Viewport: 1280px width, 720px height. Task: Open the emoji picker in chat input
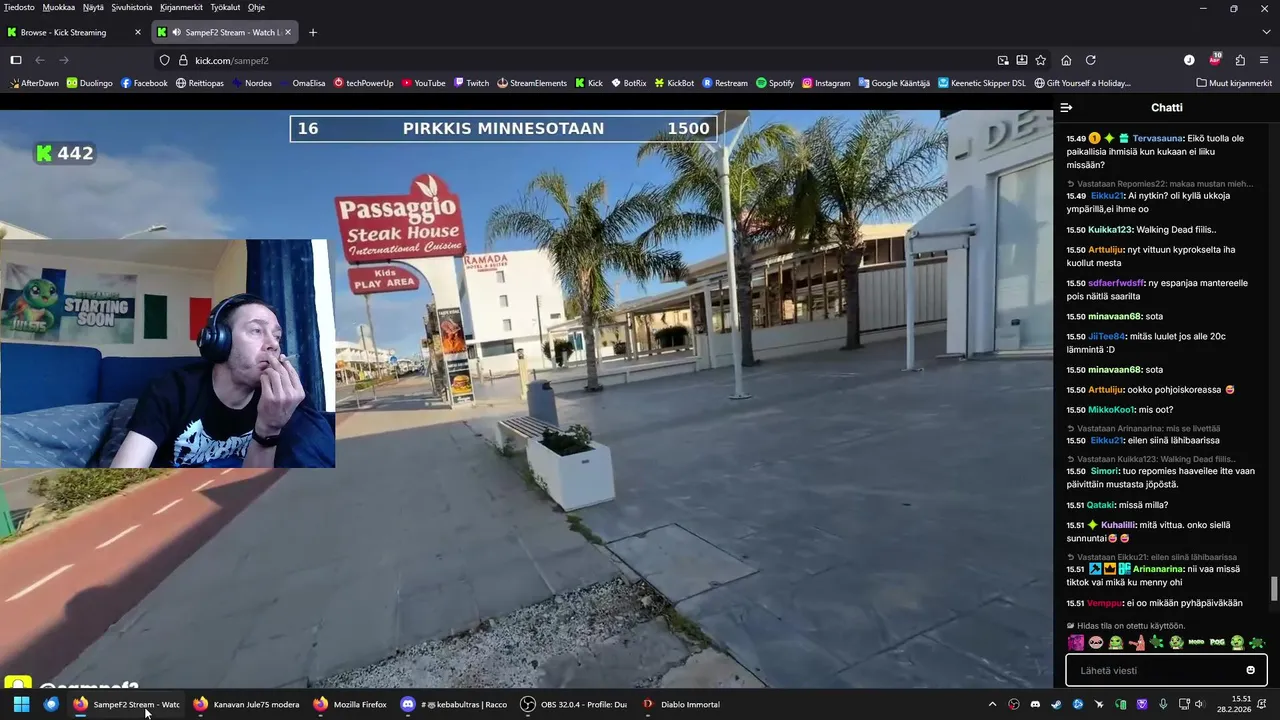[1250, 670]
